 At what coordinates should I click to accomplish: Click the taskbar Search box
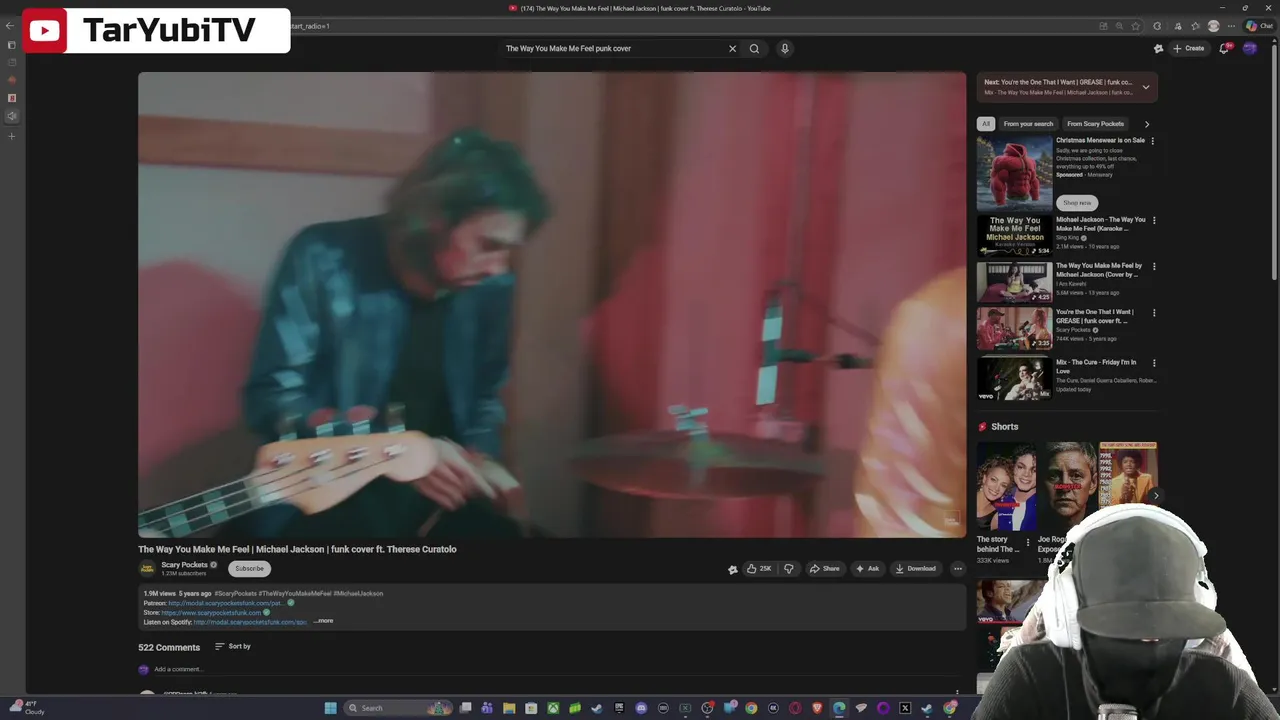pyautogui.click(x=398, y=708)
